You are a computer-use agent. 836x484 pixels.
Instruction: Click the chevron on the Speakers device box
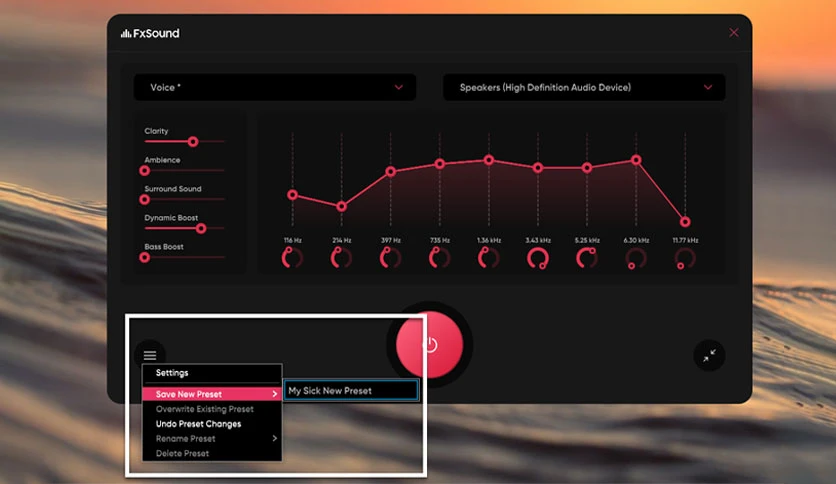pos(708,87)
